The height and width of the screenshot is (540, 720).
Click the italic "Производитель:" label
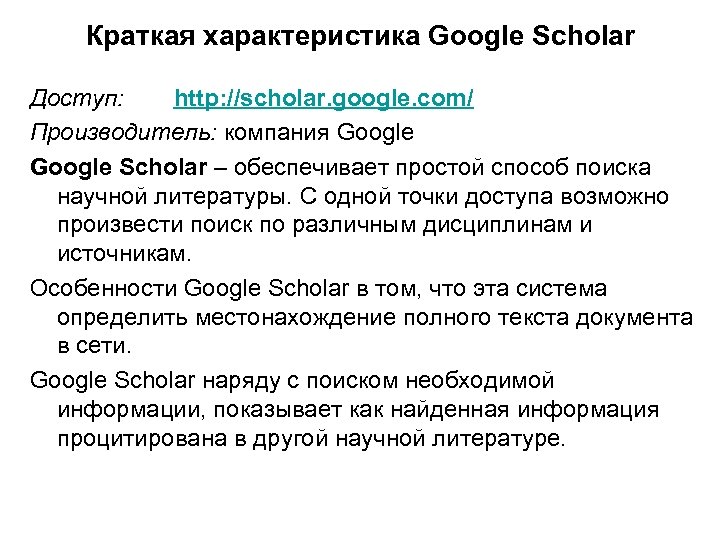tap(124, 132)
